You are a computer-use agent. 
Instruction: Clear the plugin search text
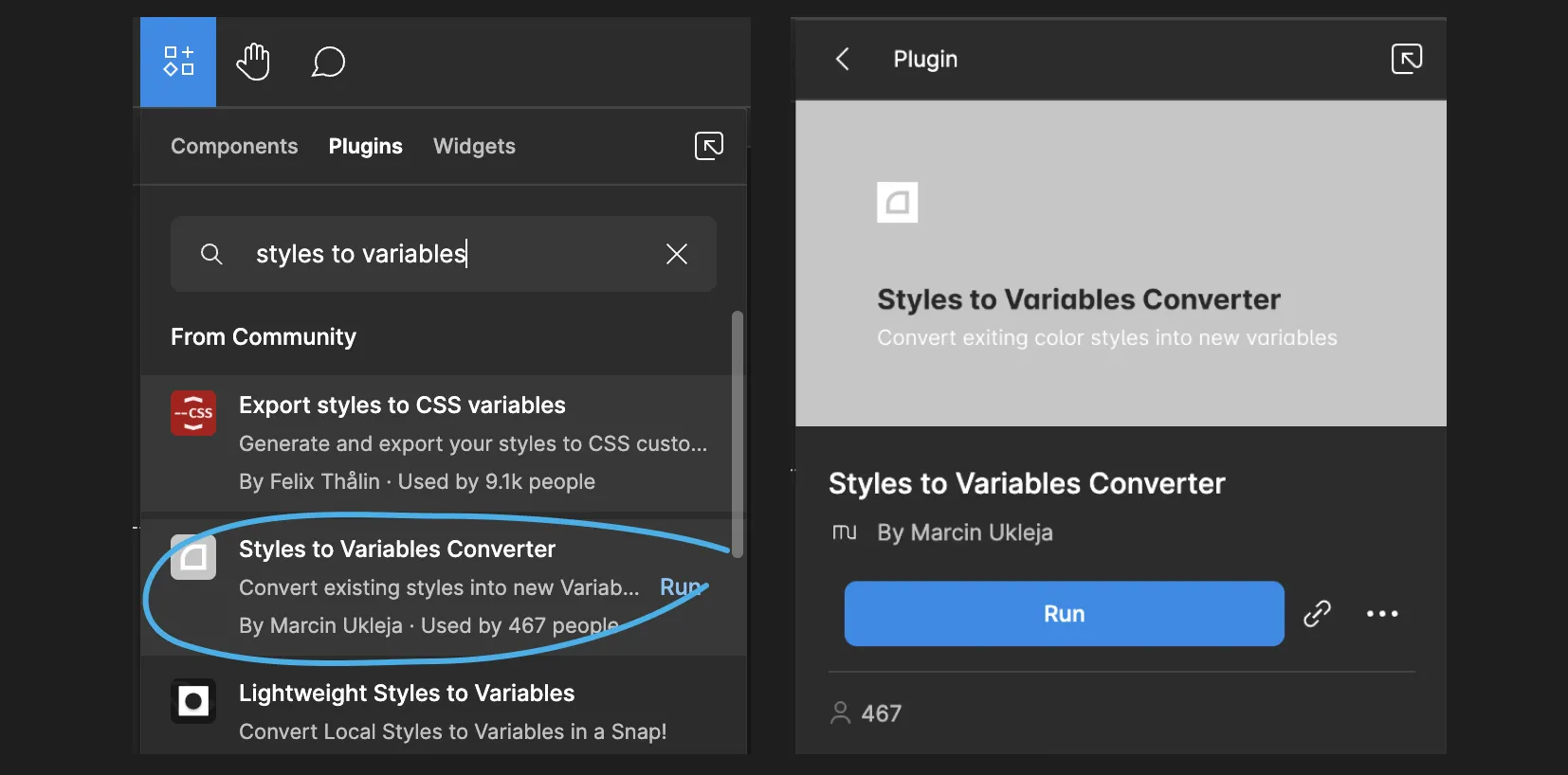(x=676, y=254)
